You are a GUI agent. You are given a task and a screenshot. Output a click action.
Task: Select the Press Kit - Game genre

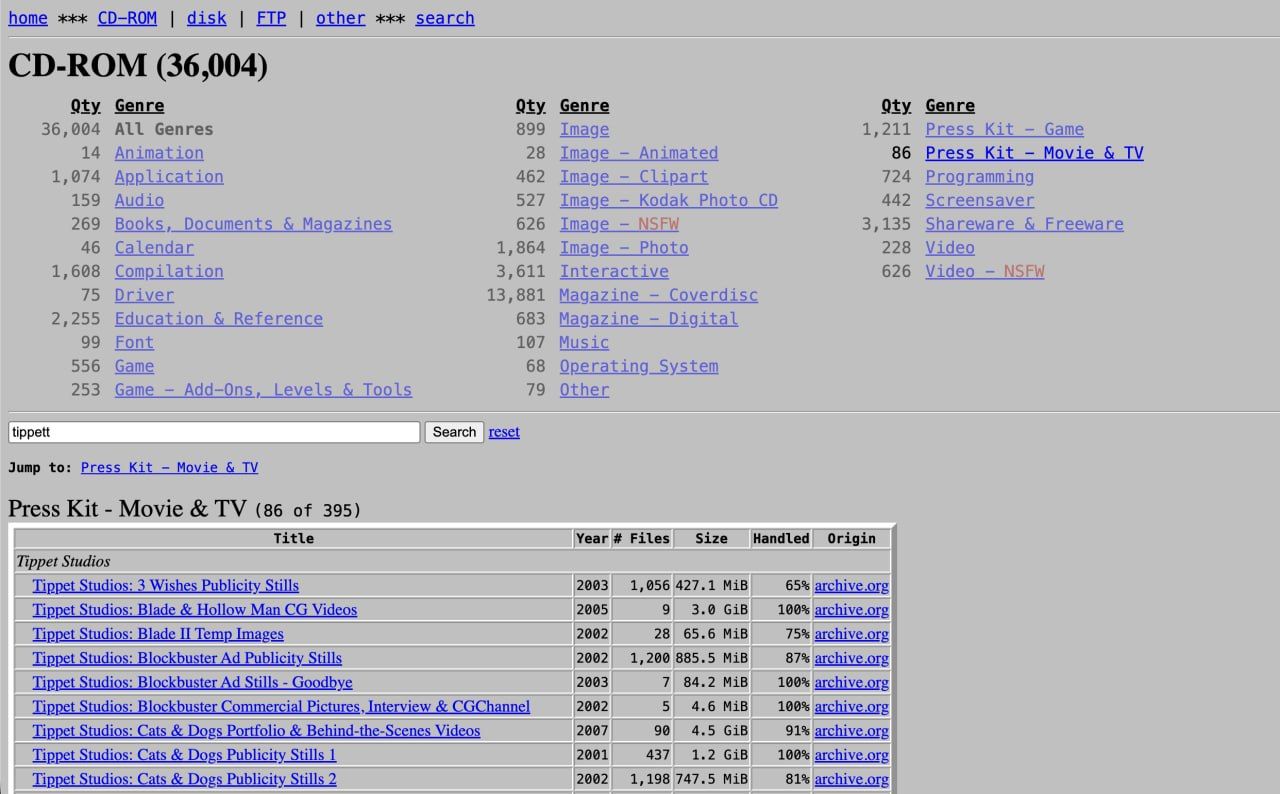[x=1005, y=129]
